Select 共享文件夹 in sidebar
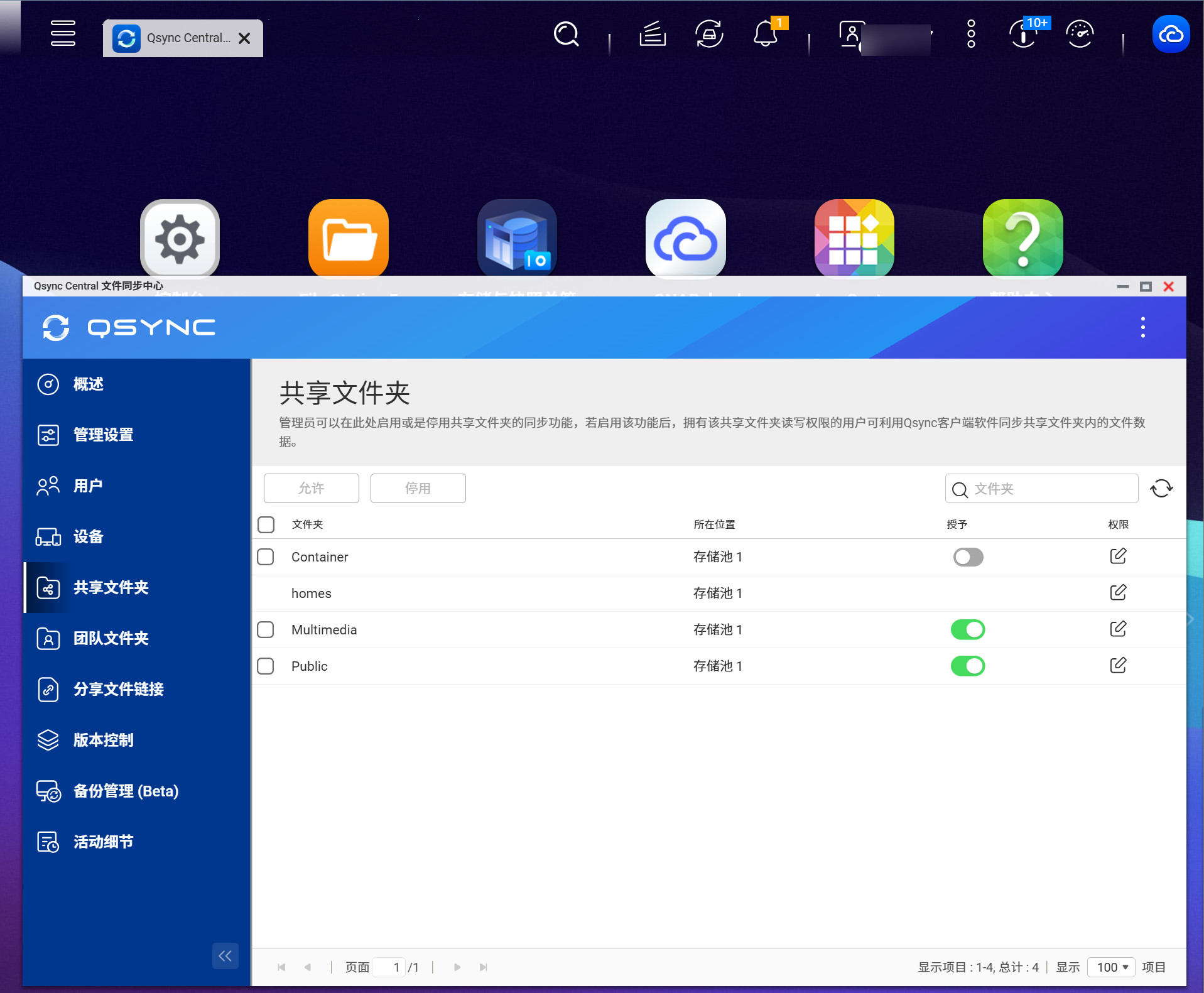1204x993 pixels. [137, 587]
